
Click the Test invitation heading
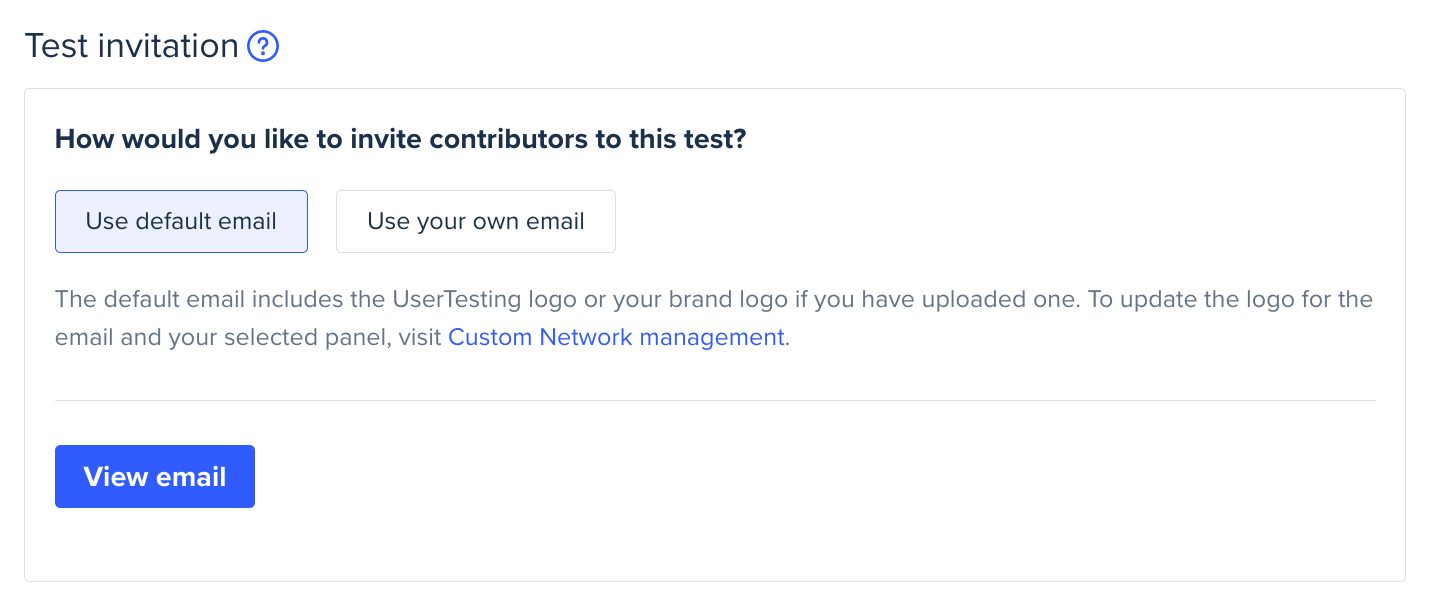(131, 46)
